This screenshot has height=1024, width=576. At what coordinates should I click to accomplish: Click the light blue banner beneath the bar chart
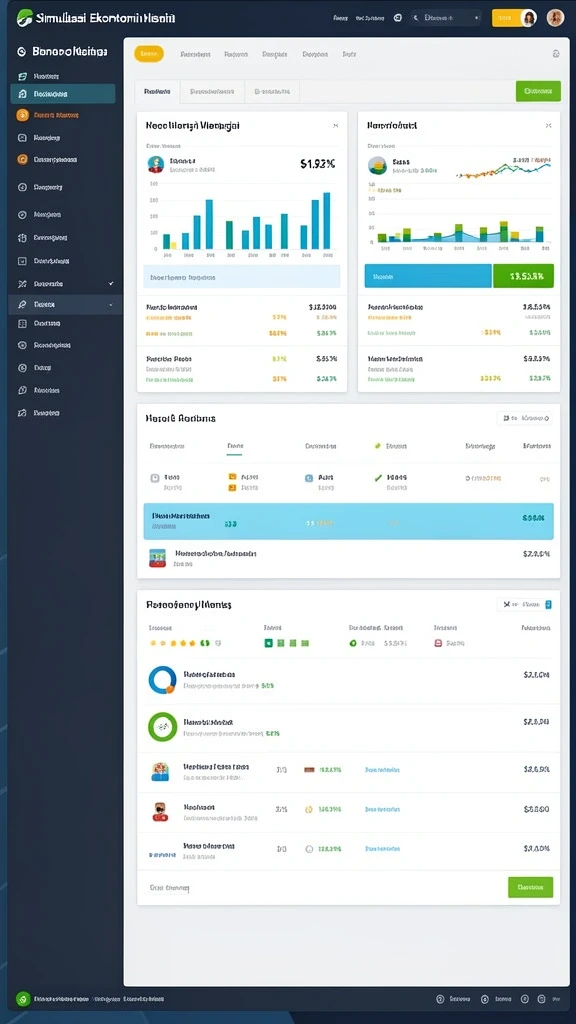(242, 277)
